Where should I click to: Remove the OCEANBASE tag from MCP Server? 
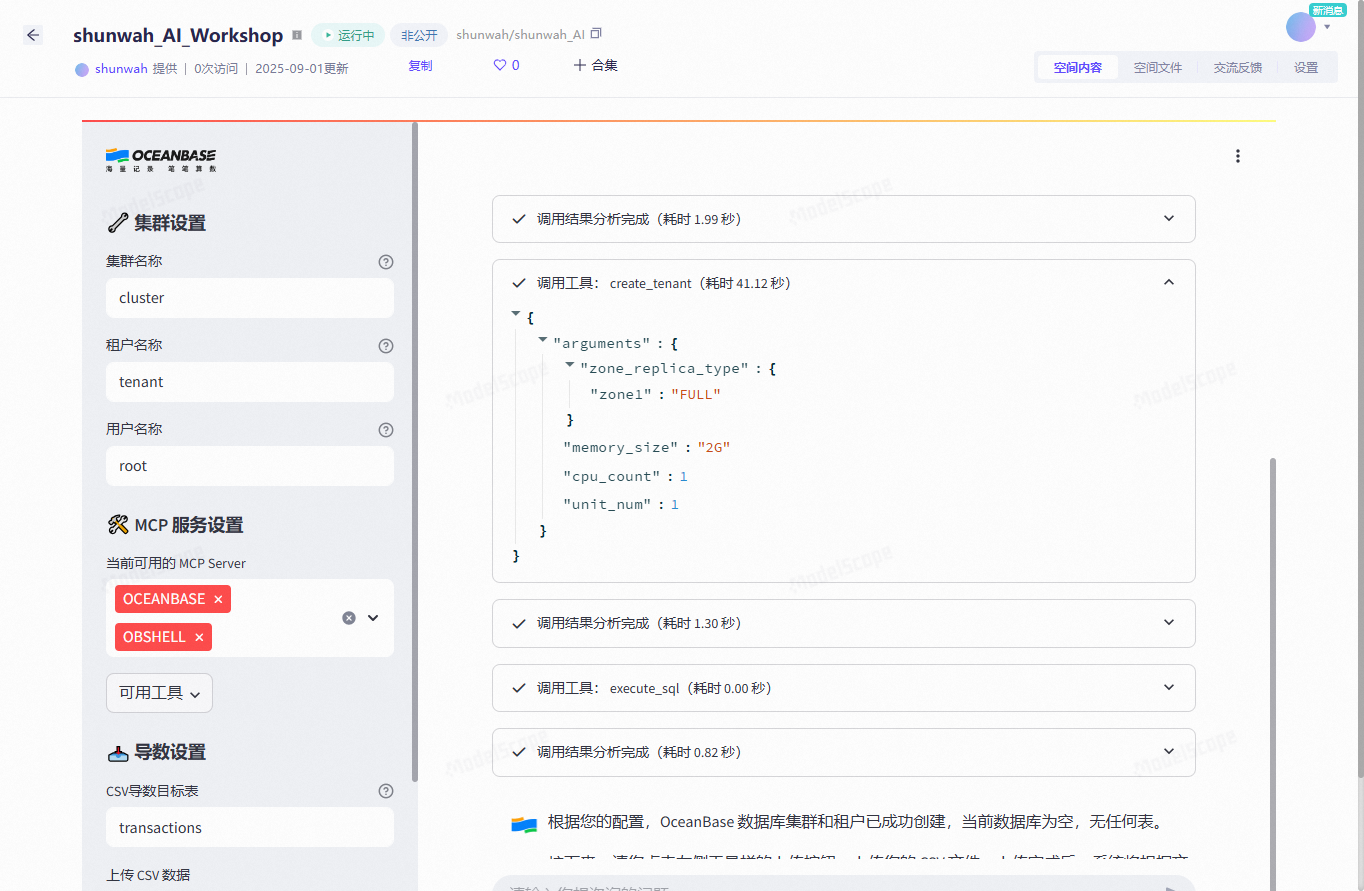coord(218,599)
